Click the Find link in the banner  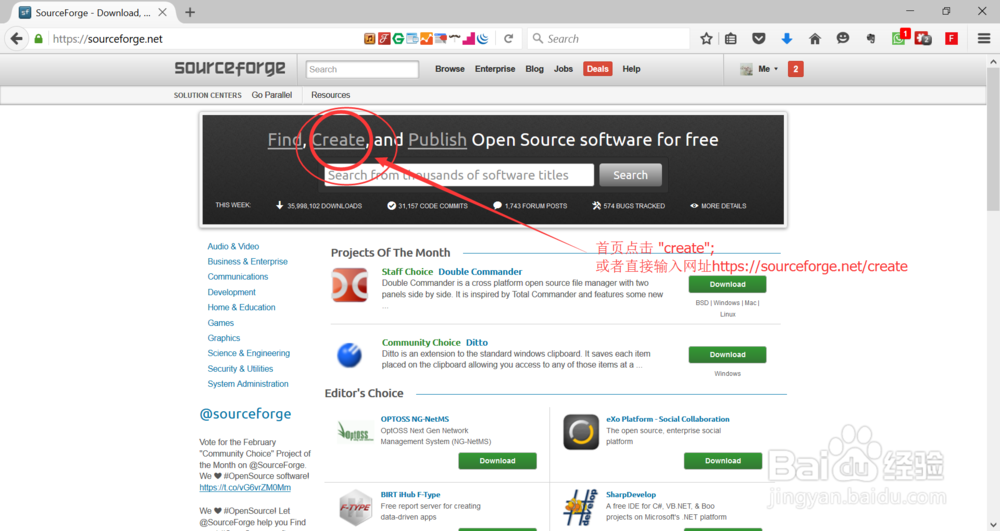tap(284, 140)
